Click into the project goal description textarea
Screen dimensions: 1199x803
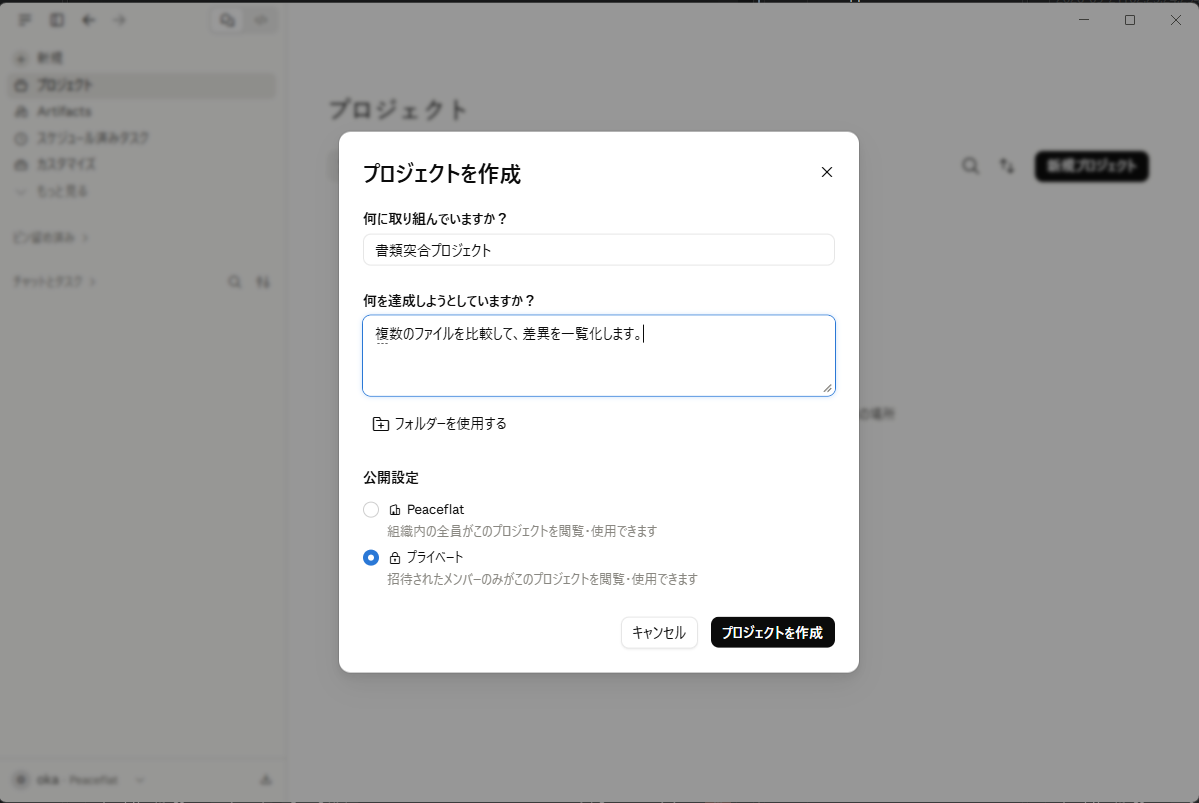point(599,356)
